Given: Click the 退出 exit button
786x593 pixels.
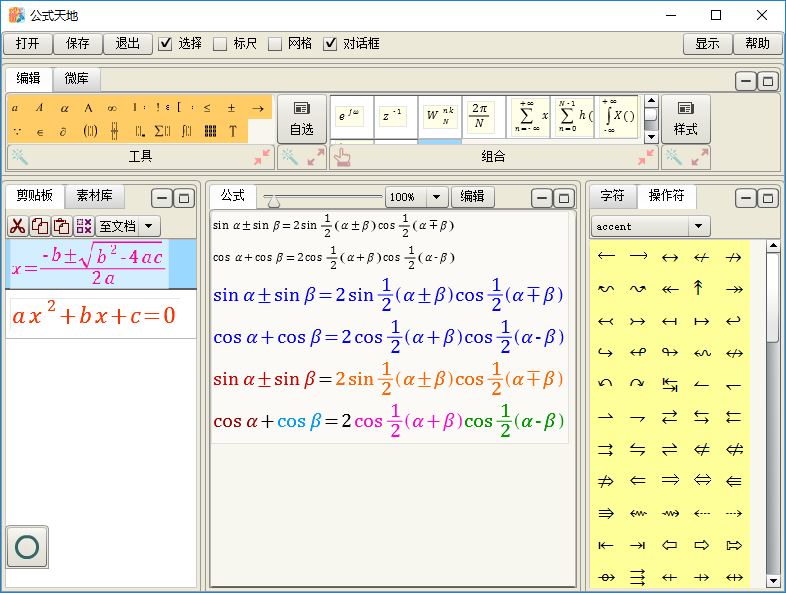Looking at the screenshot, I should click(128, 44).
